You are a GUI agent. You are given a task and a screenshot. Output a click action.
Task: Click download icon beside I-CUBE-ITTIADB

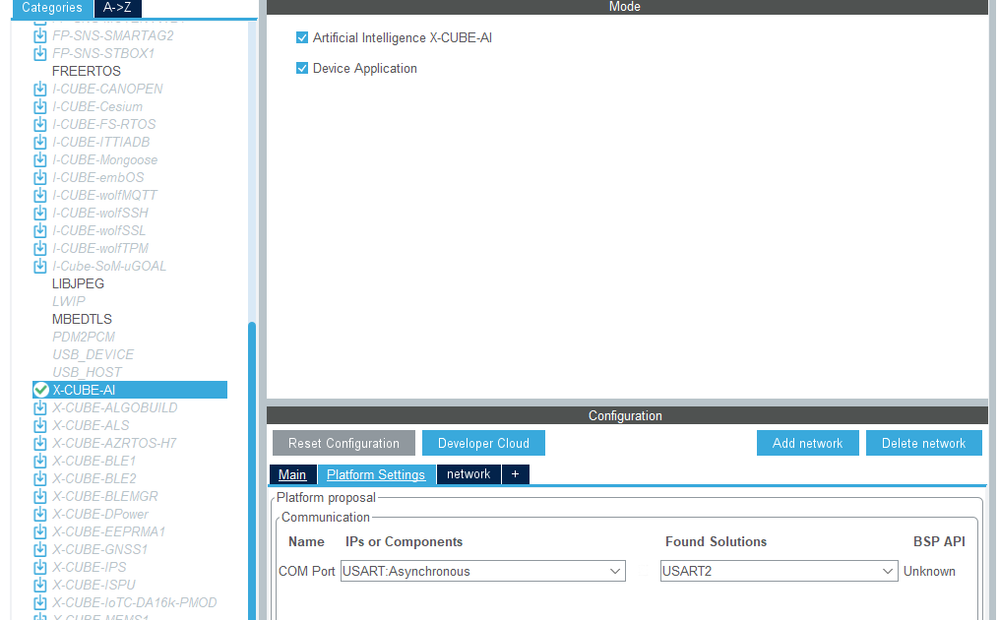(x=40, y=142)
